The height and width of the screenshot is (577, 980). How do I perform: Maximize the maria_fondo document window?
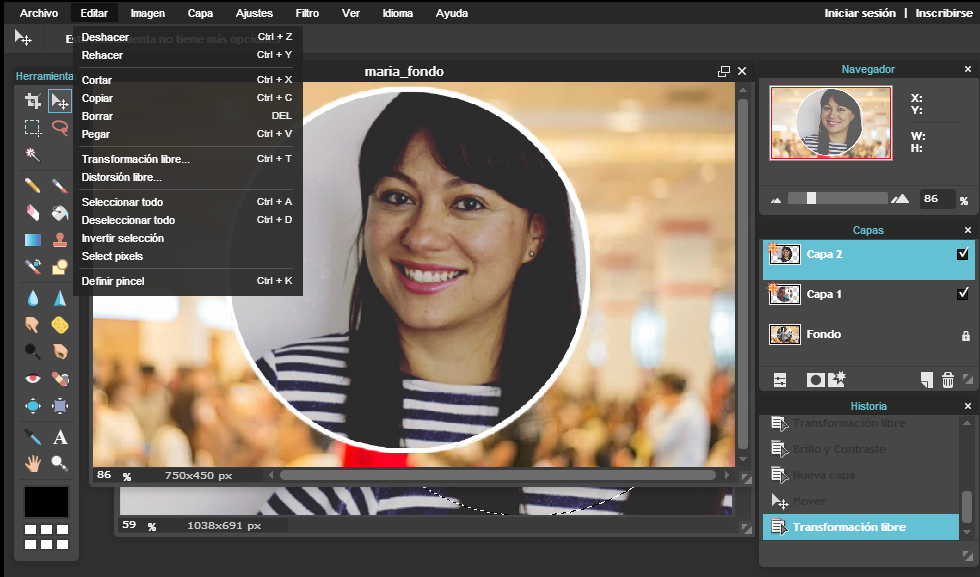[724, 71]
